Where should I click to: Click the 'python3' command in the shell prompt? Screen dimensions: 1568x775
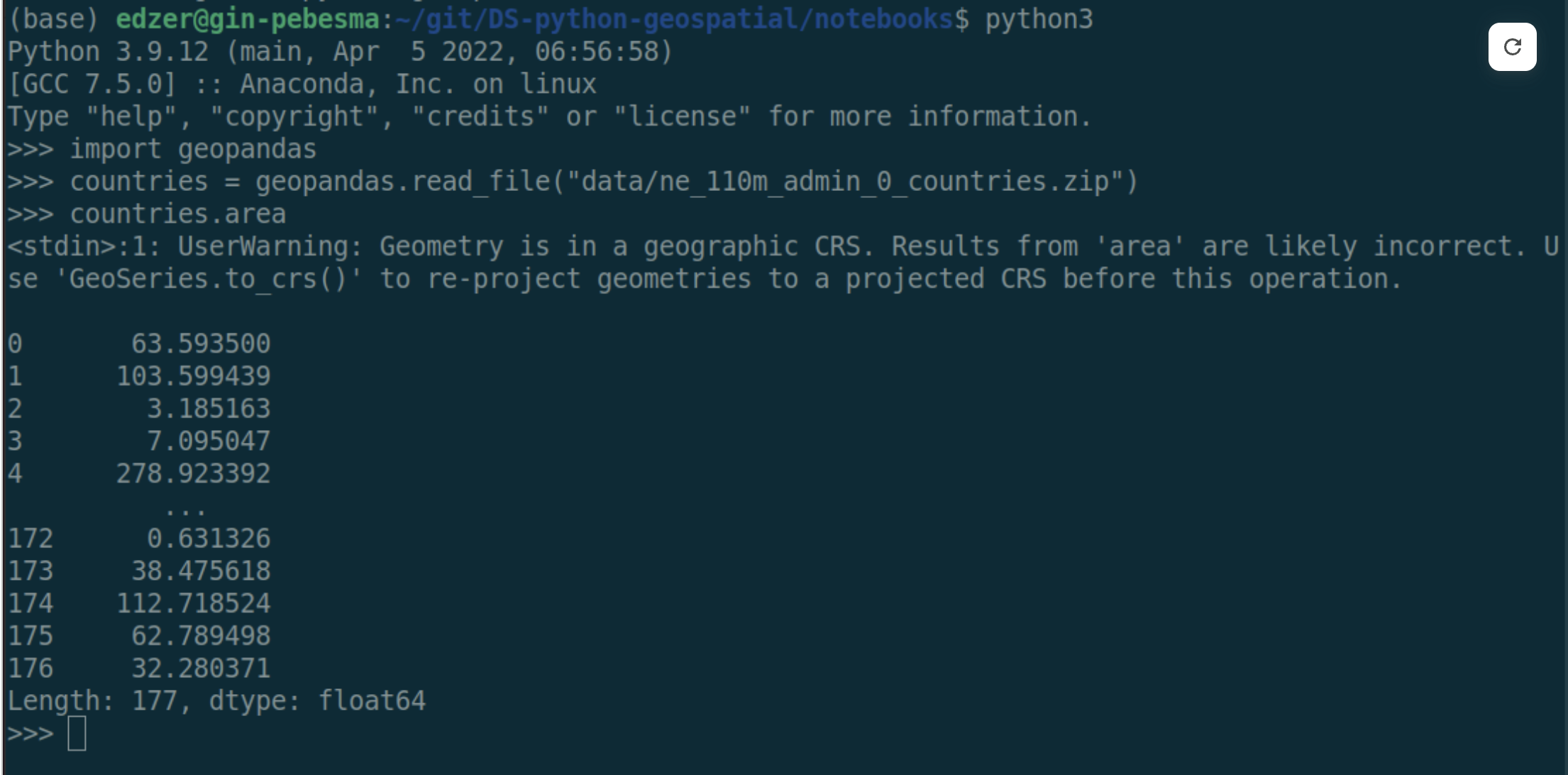[x=1039, y=19]
